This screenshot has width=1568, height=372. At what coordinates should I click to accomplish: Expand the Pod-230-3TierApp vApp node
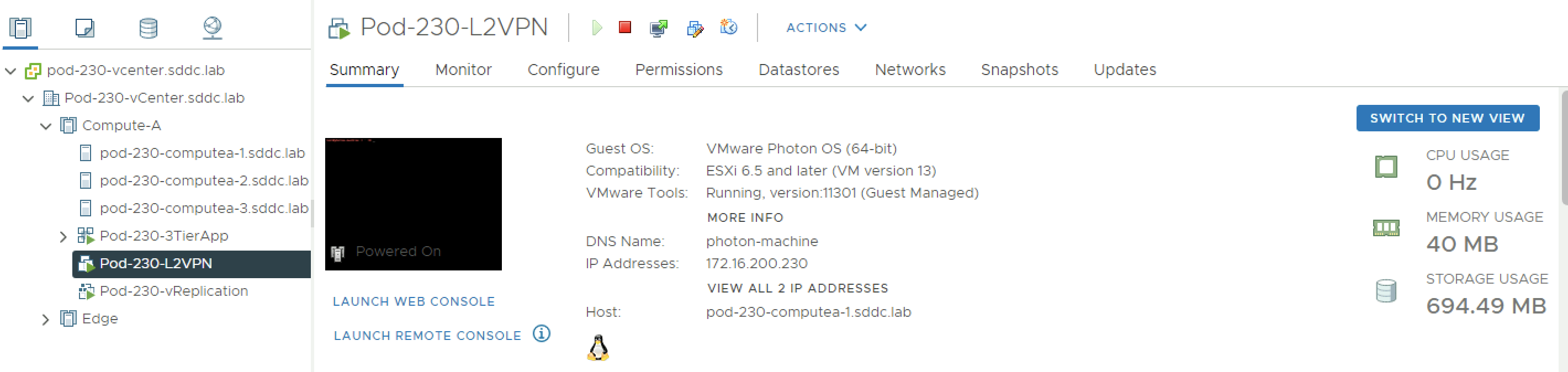(63, 236)
